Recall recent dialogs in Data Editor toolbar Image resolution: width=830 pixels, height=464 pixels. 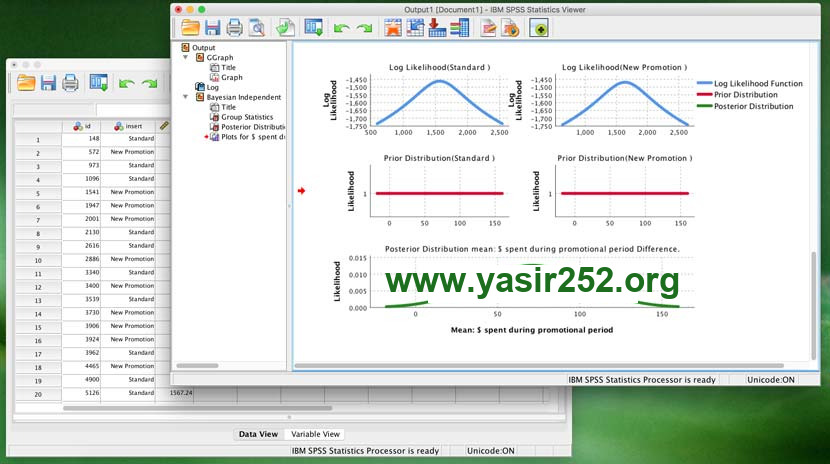pos(98,83)
